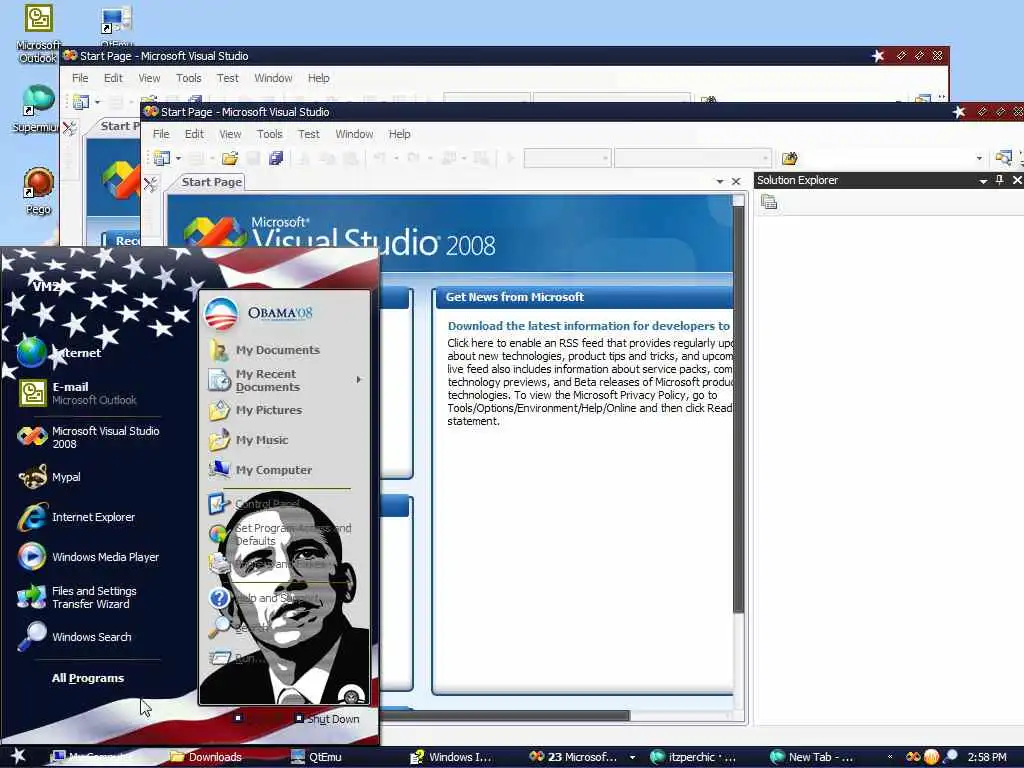Expand My Recent Documents submenu arrow
Viewport: 1024px width, 768px height.
pos(358,379)
